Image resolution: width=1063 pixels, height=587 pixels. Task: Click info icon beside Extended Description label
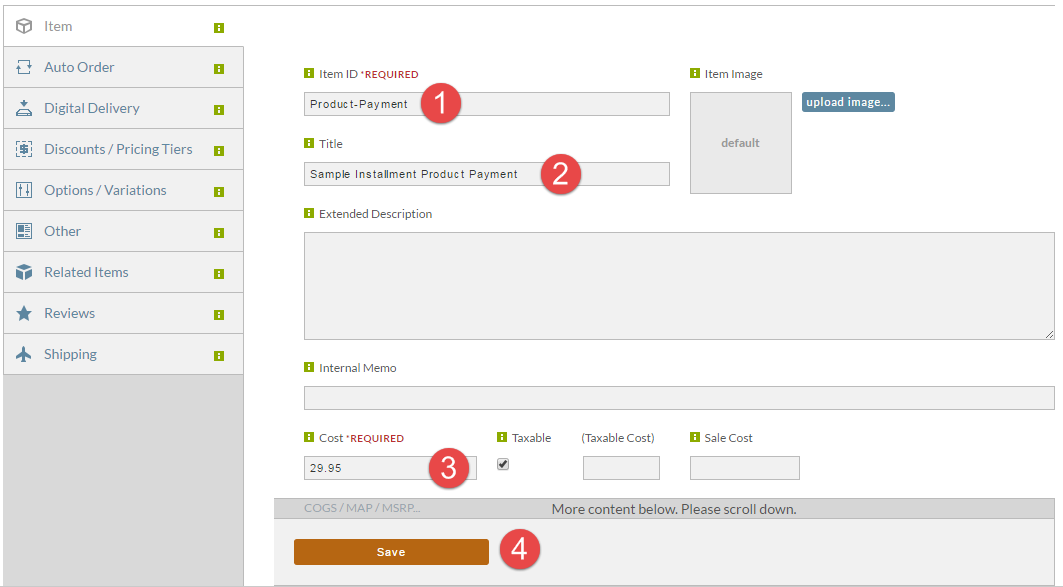(x=308, y=213)
